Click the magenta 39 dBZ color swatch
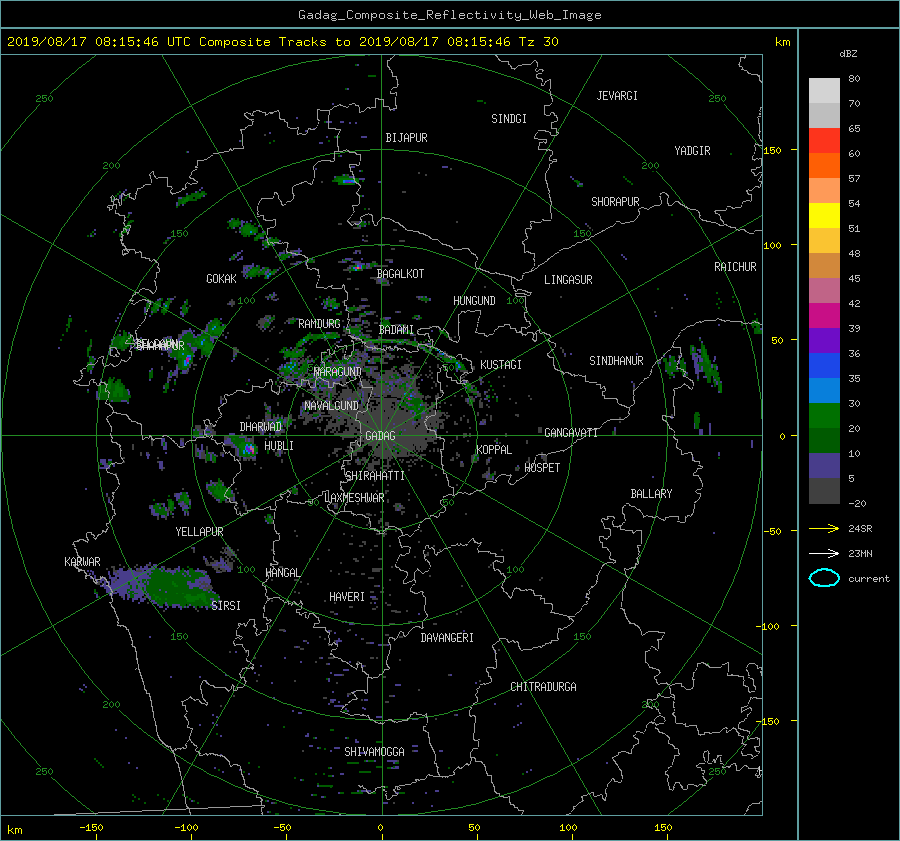 pos(824,315)
